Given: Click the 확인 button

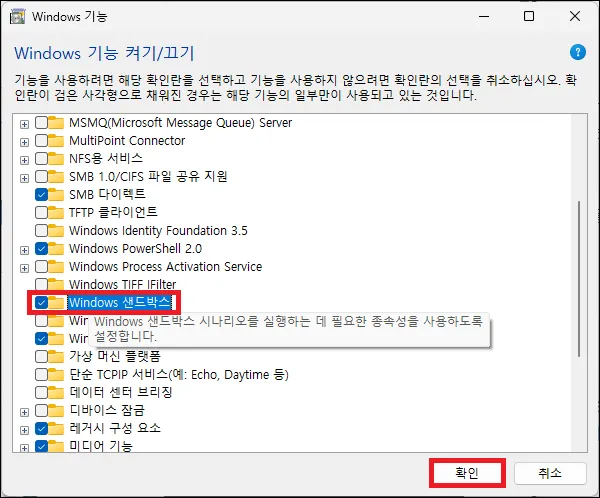Looking at the screenshot, I should pos(467,473).
